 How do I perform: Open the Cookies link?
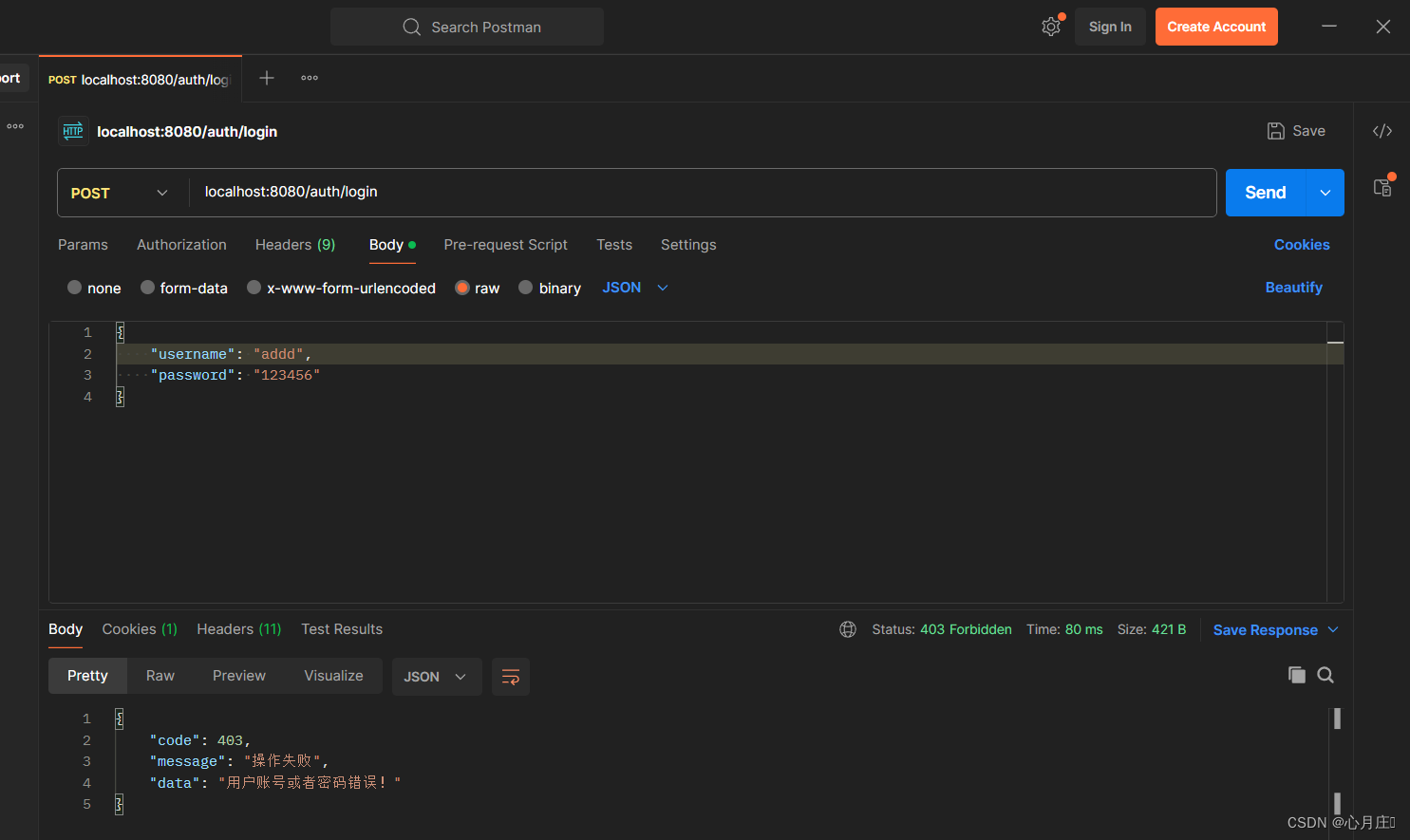point(1302,245)
